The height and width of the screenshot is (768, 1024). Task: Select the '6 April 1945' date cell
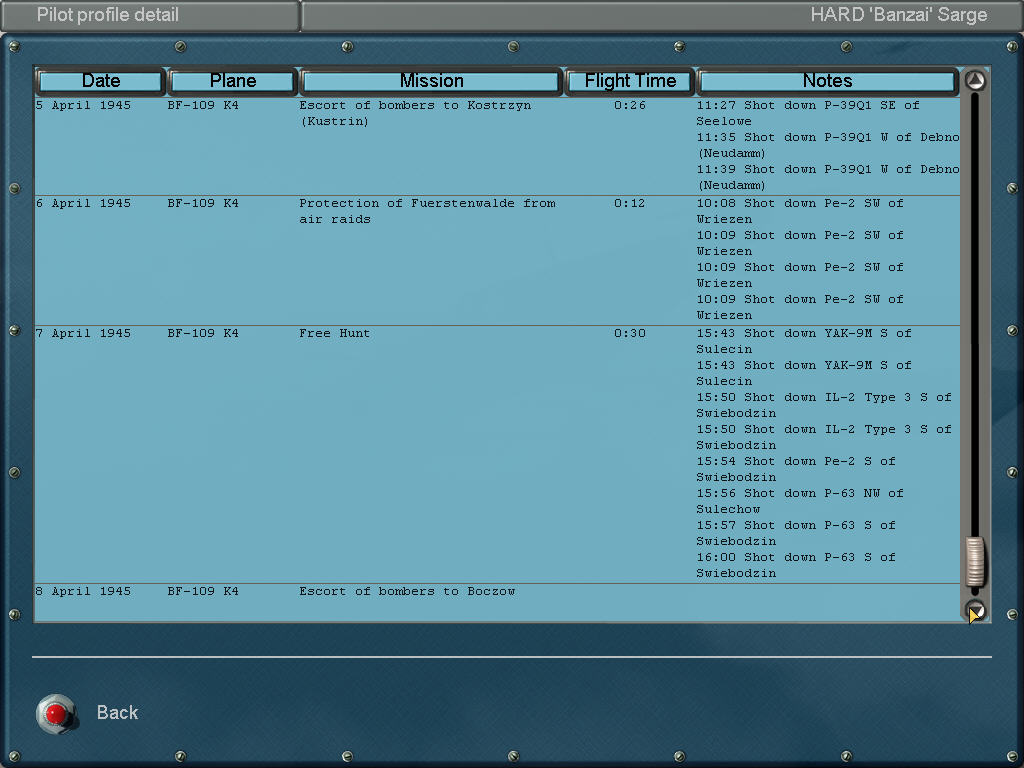[x=84, y=203]
